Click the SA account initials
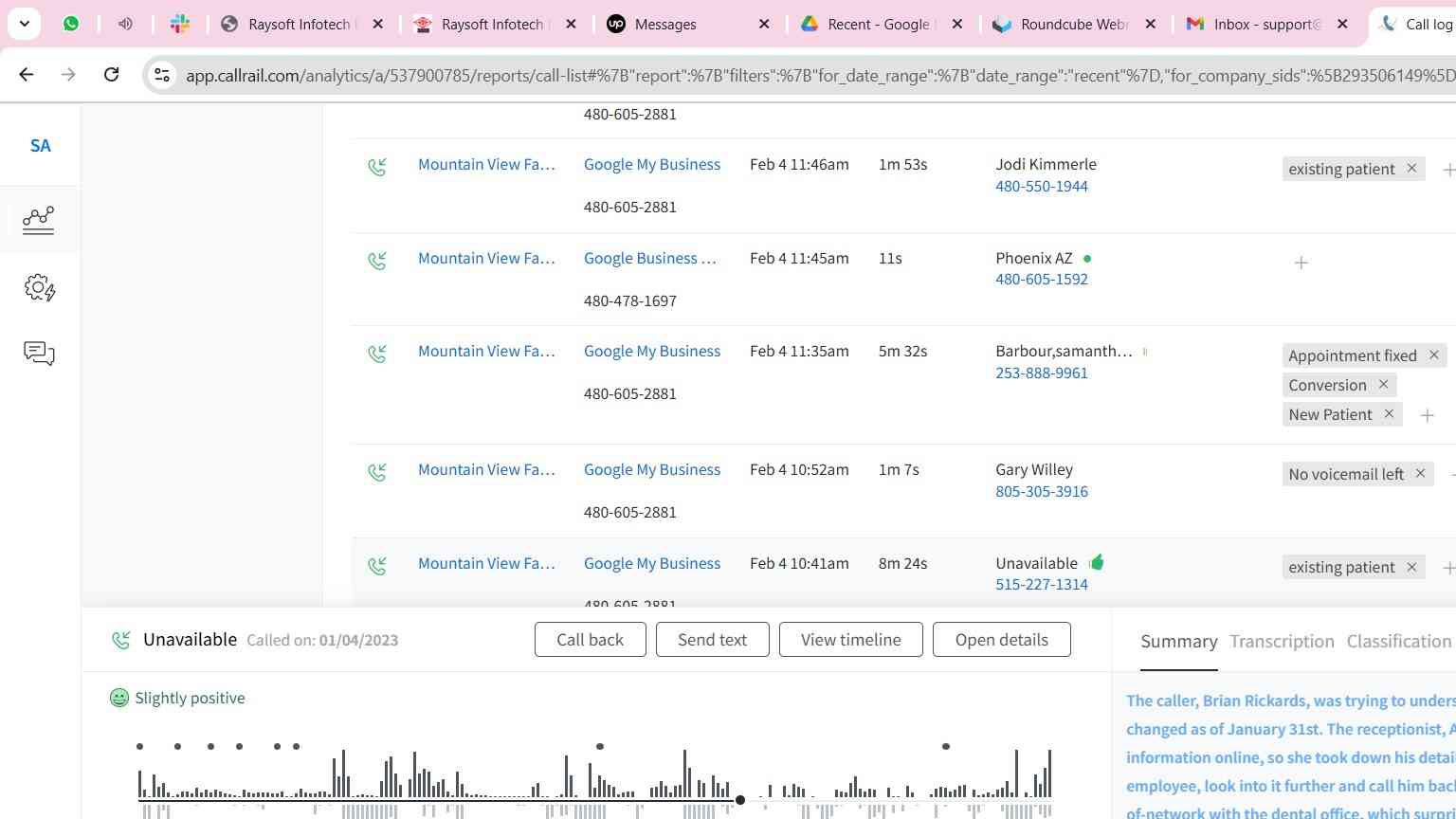 coord(40,146)
